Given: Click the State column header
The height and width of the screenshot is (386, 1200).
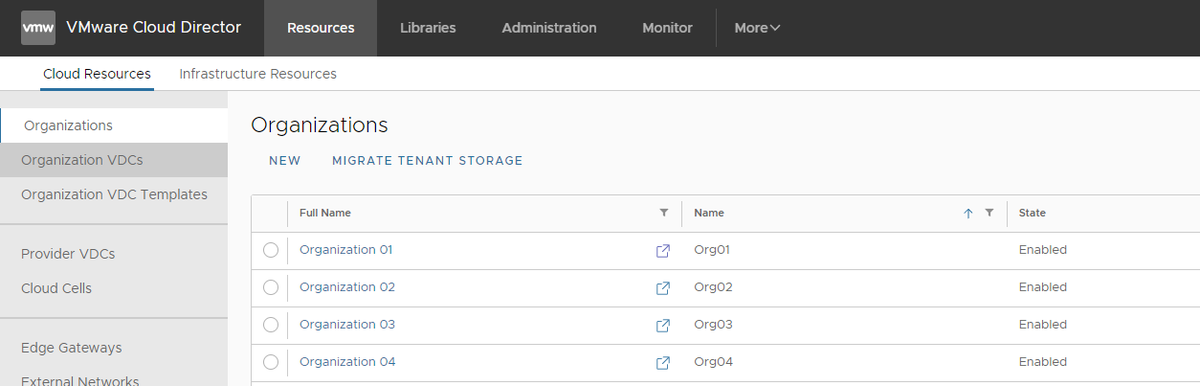Looking at the screenshot, I should pyautogui.click(x=1032, y=213).
